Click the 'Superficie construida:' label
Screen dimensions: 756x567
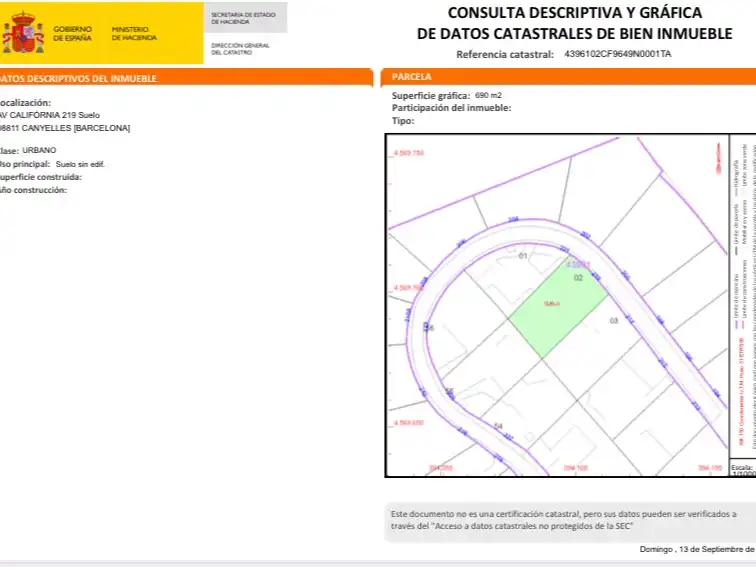tap(40, 177)
